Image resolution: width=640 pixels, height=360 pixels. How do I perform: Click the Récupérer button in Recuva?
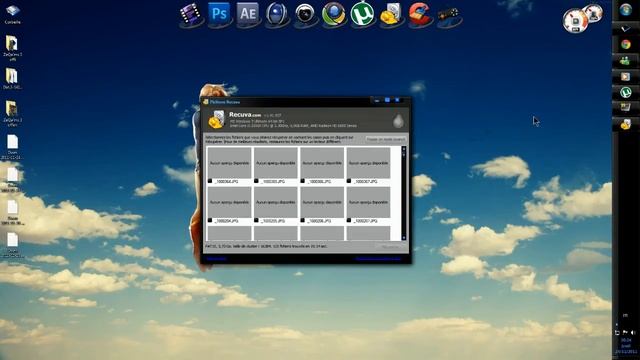coord(391,247)
